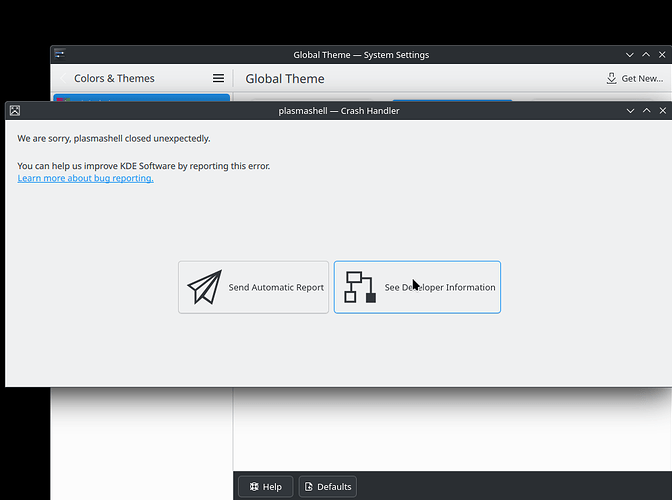The width and height of the screenshot is (672, 500).
Task: Click the 'Colors & Themes' heading text
Action: point(114,78)
